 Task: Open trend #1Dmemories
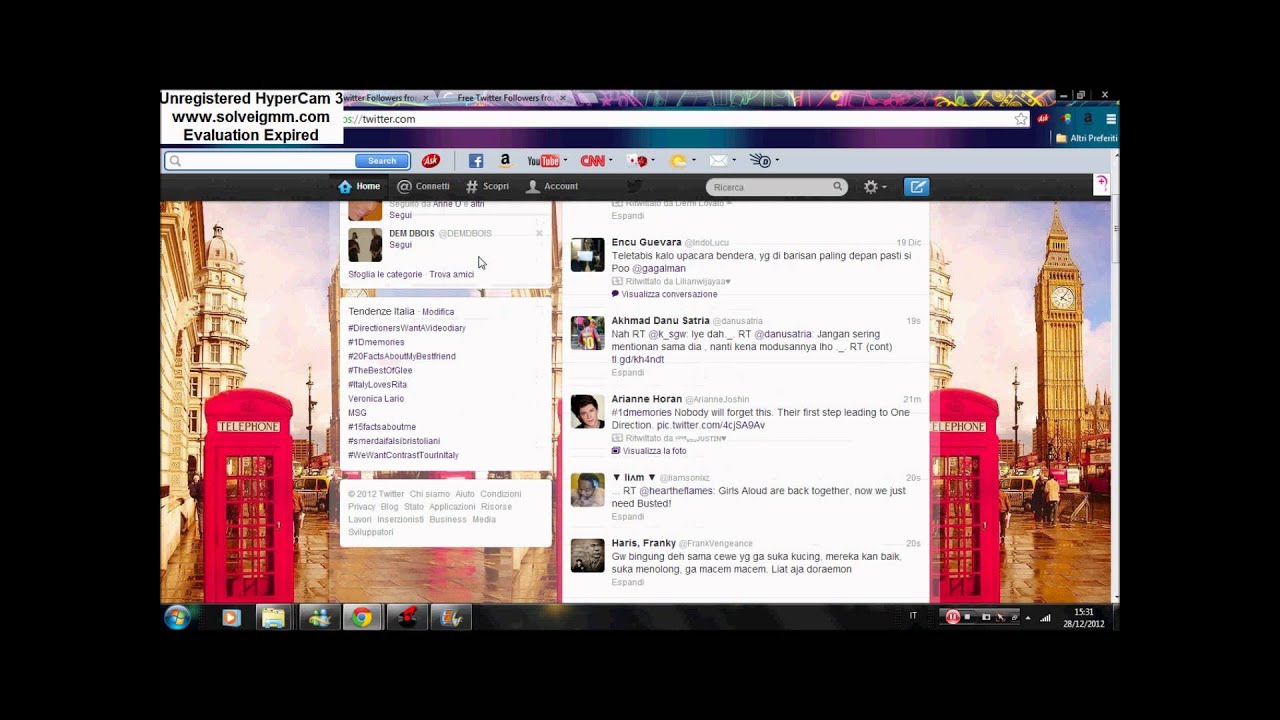coord(376,342)
